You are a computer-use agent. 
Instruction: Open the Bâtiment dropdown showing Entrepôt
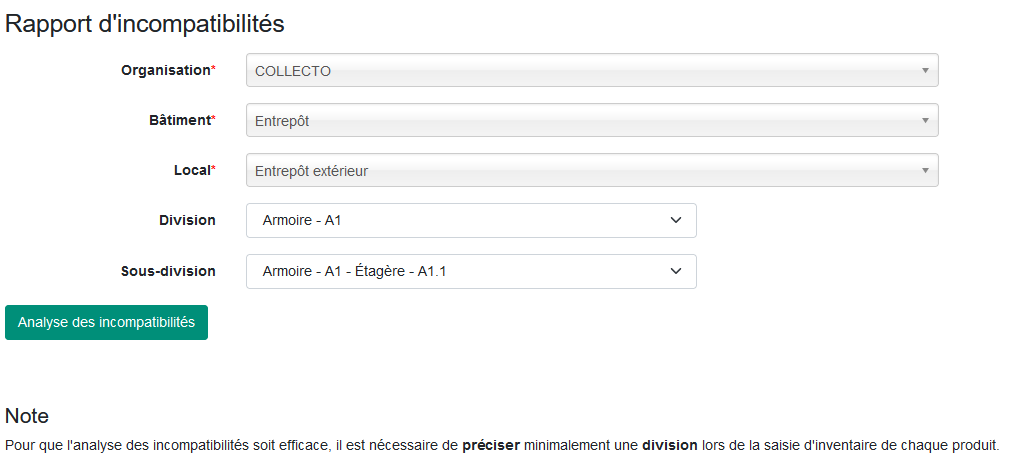pos(592,120)
